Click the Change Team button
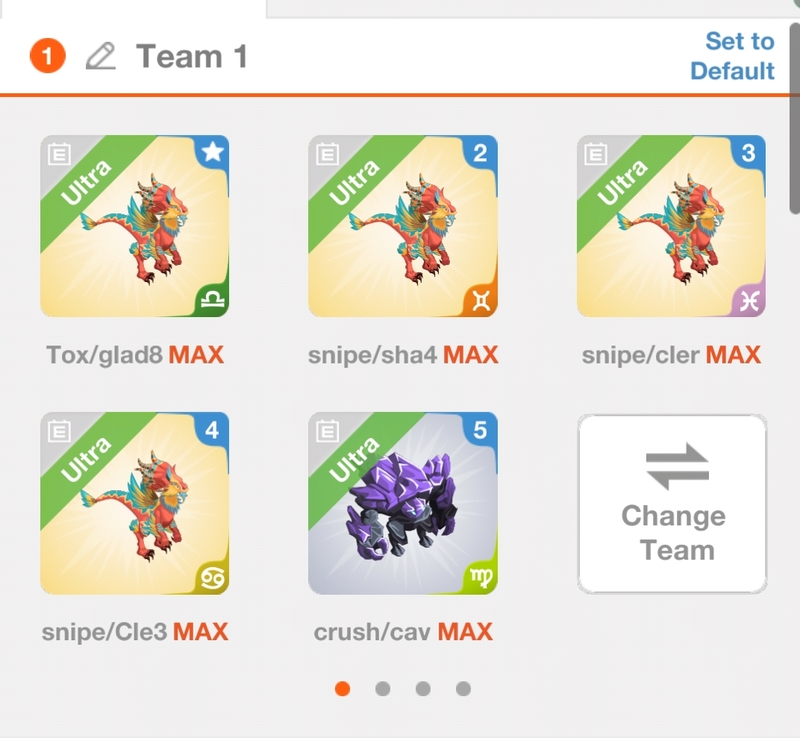Image resolution: width=800 pixels, height=738 pixels. click(x=672, y=504)
